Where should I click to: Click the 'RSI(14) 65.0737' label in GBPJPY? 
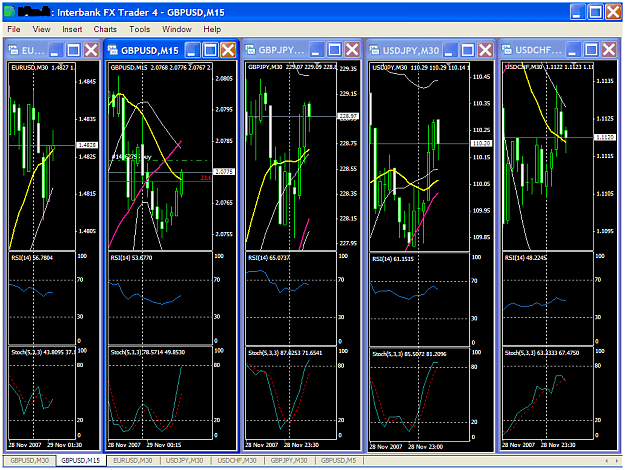(x=269, y=258)
